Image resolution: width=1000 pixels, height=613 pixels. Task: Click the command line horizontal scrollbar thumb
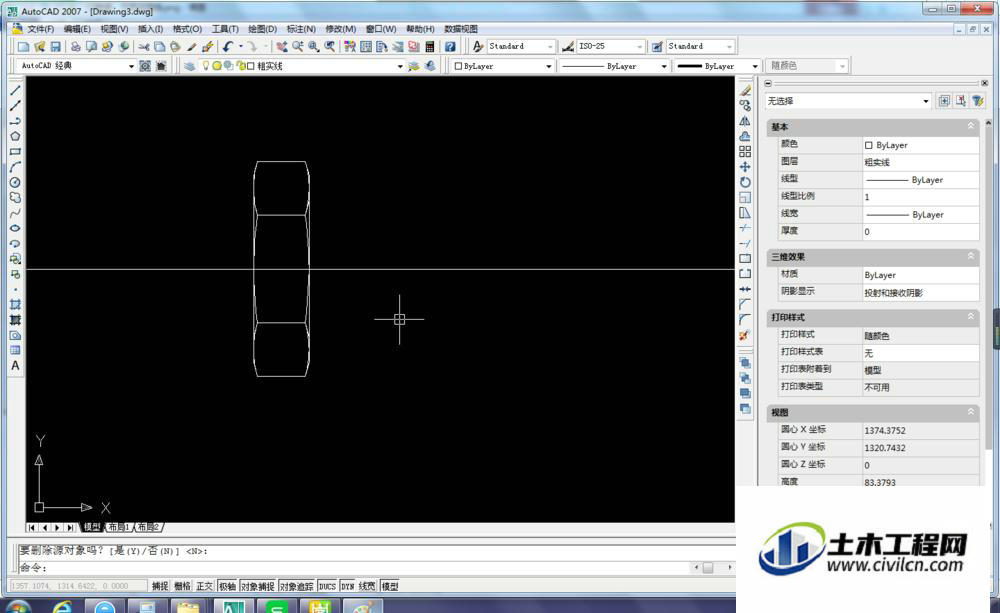[x=708, y=568]
